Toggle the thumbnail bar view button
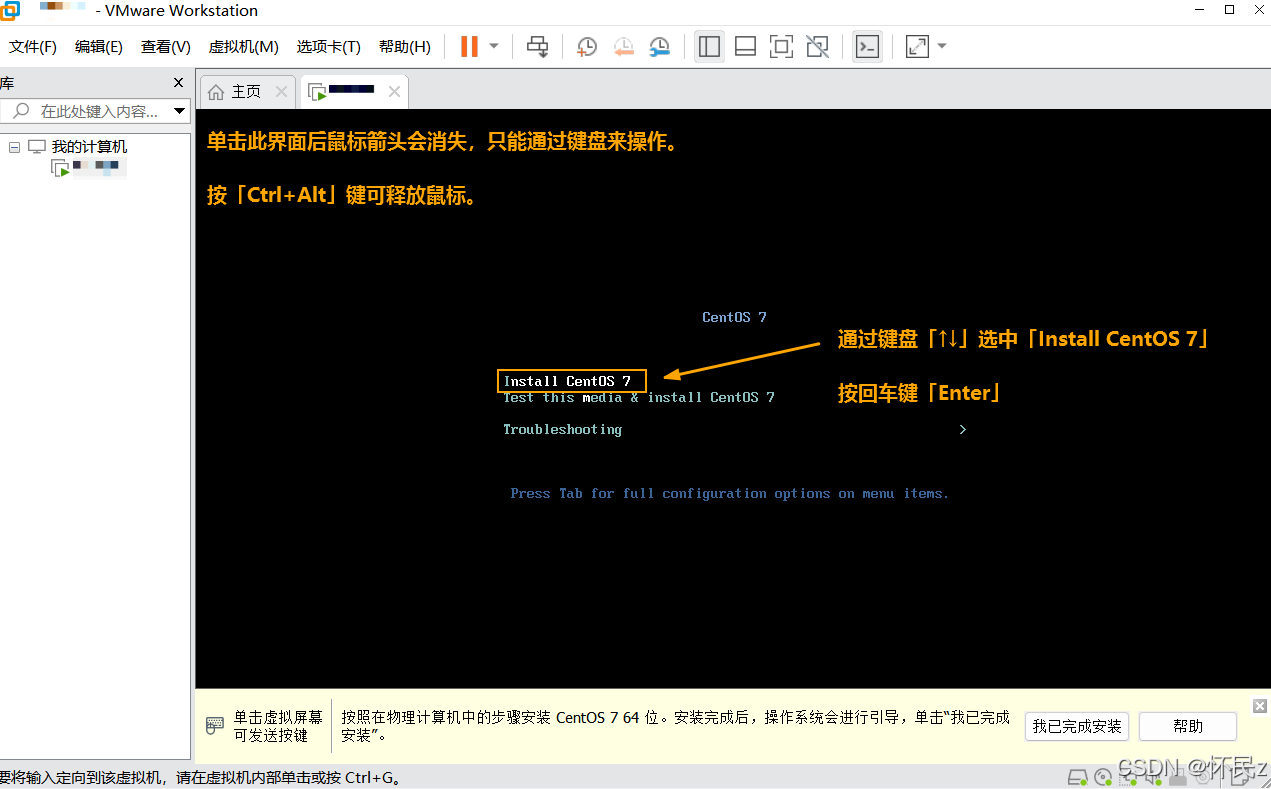The image size is (1271, 789). [745, 46]
